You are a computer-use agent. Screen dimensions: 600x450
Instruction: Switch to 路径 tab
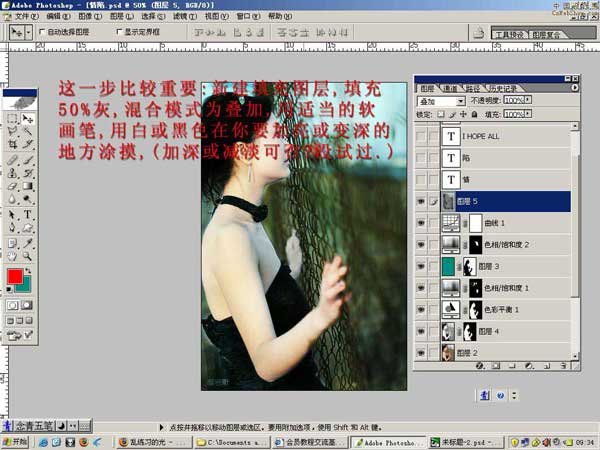pyautogui.click(x=473, y=89)
